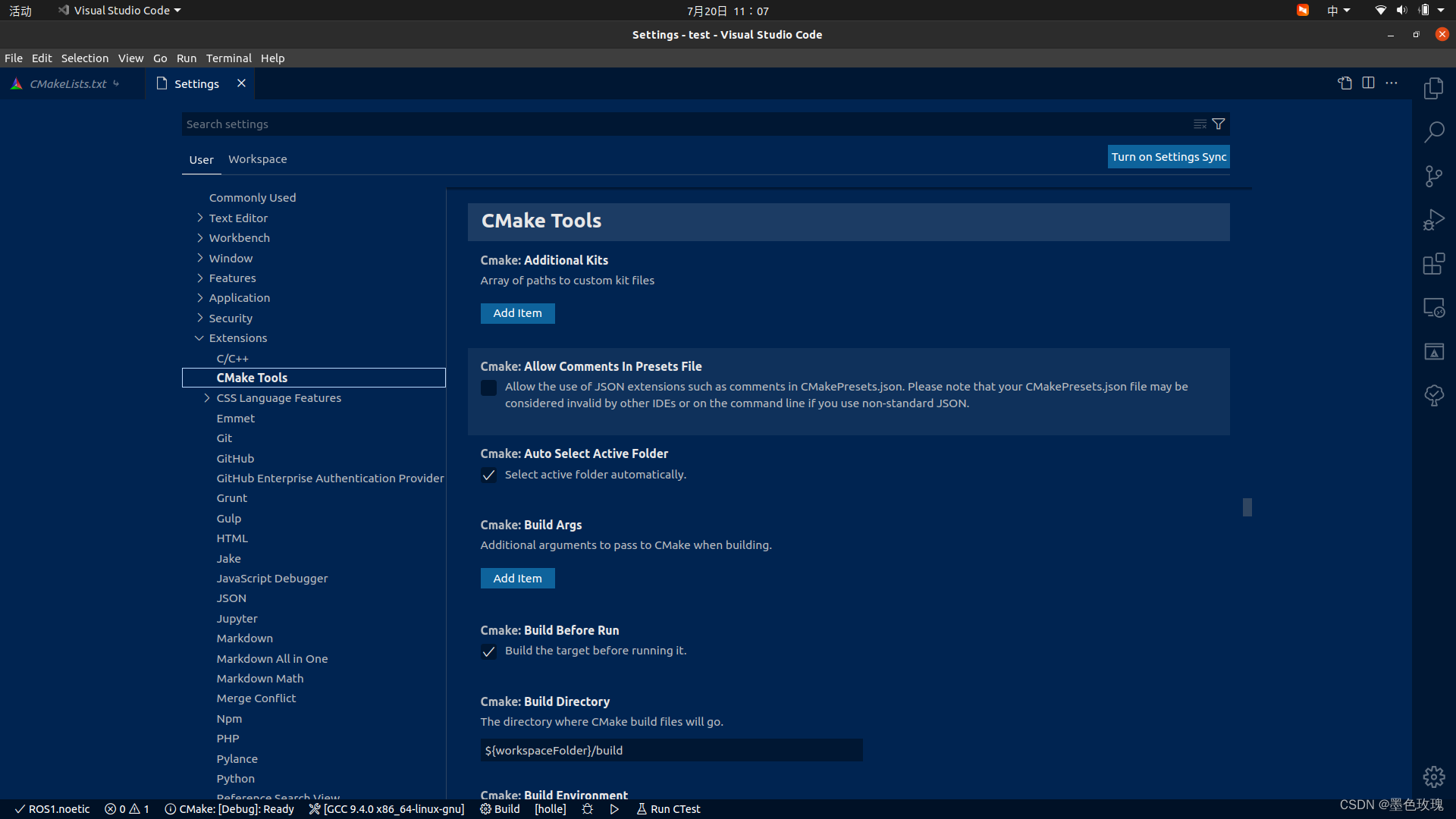Open errors and warnings count in status bar

(127, 809)
